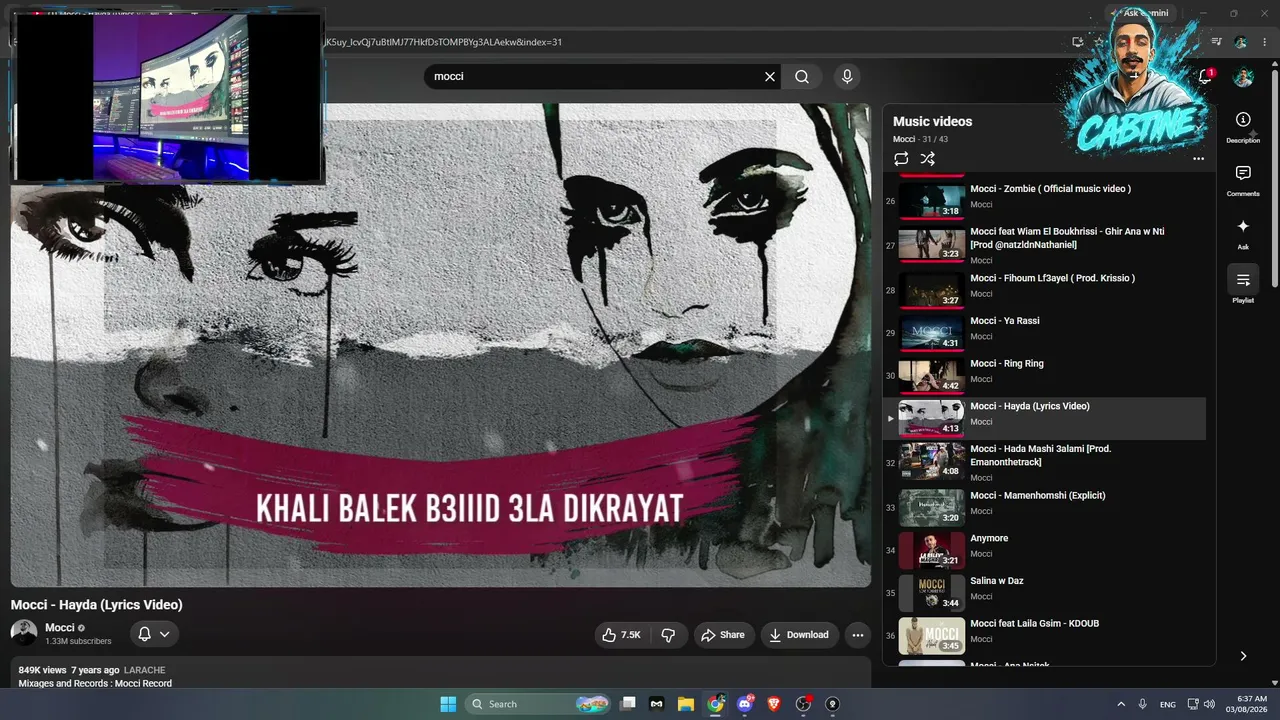Run the search with the magnifier button
Viewport: 1280px width, 720px height.
[x=802, y=76]
